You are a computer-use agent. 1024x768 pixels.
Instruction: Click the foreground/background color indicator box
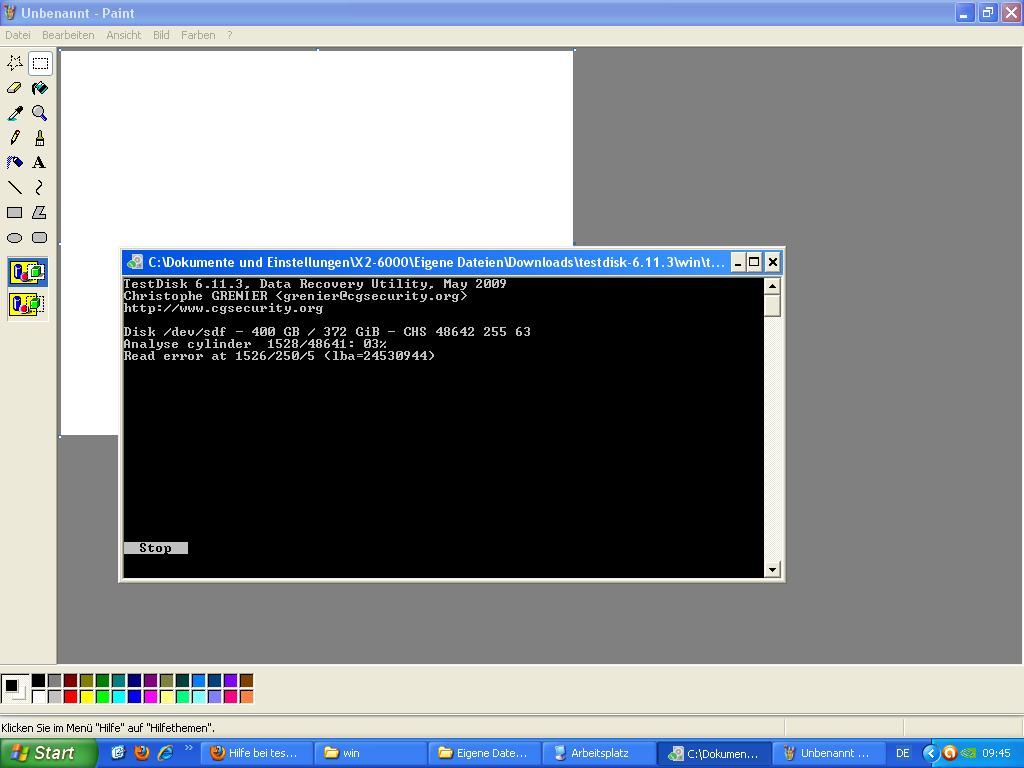pos(14,689)
